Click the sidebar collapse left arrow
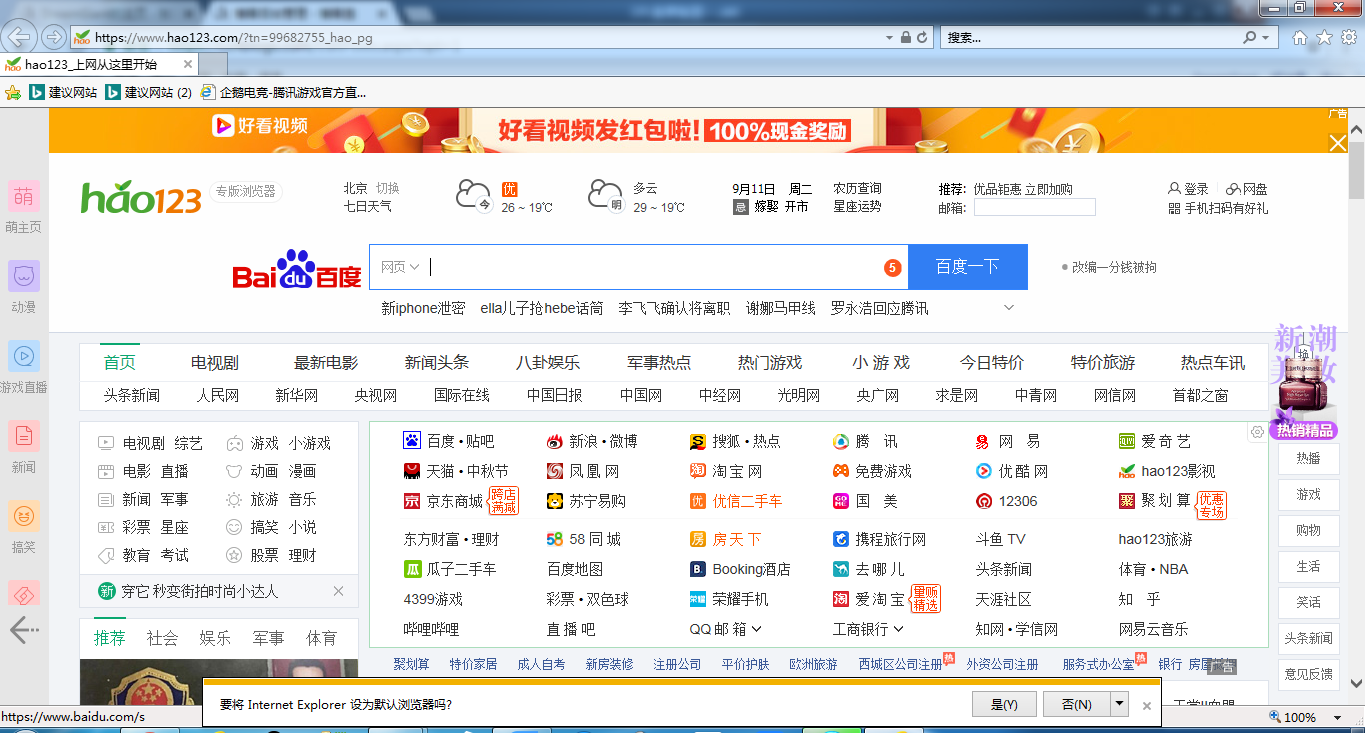Screen dimensions: 1365x733 pos(24,629)
